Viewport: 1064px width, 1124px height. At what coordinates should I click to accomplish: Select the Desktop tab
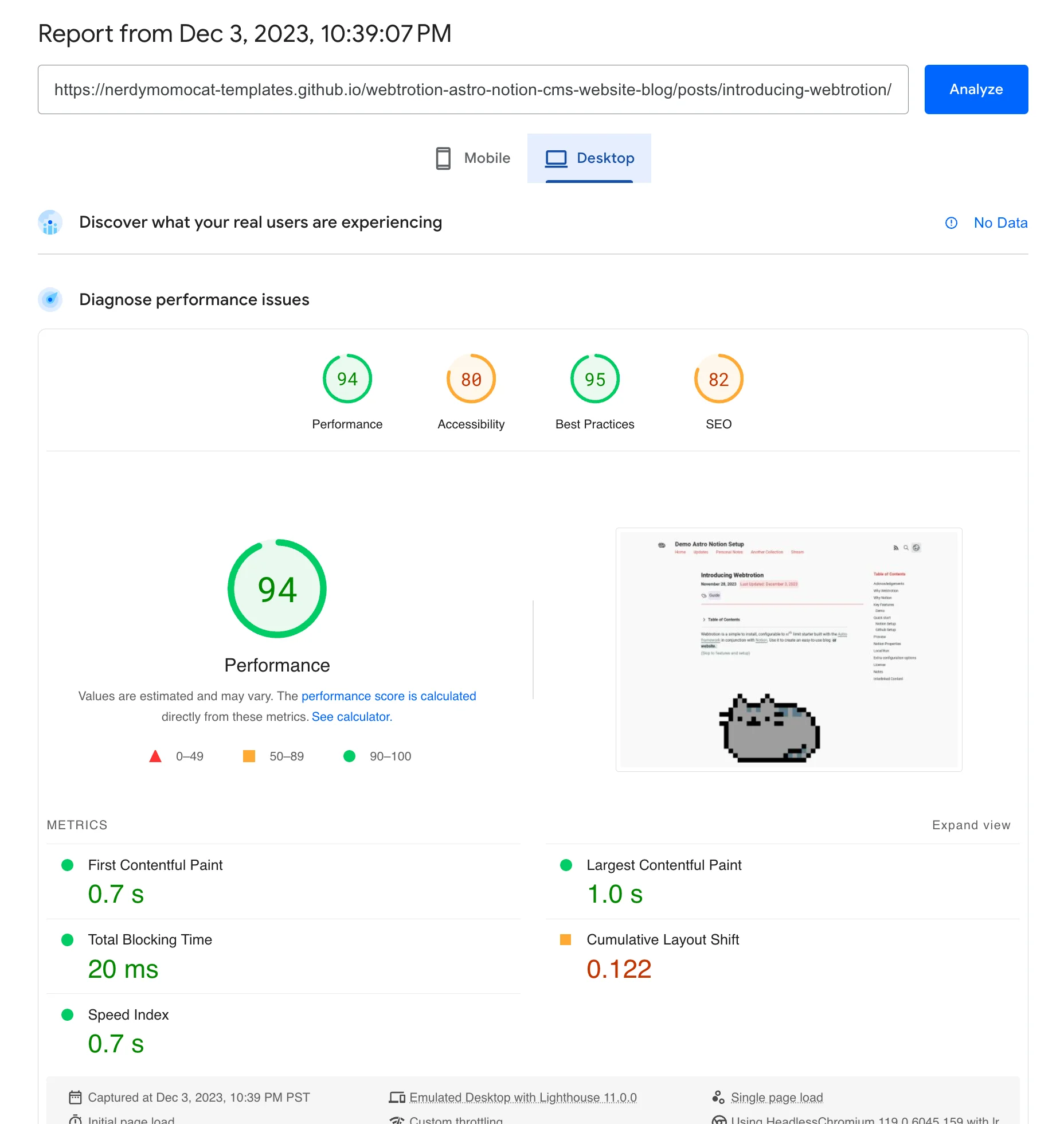click(x=589, y=158)
